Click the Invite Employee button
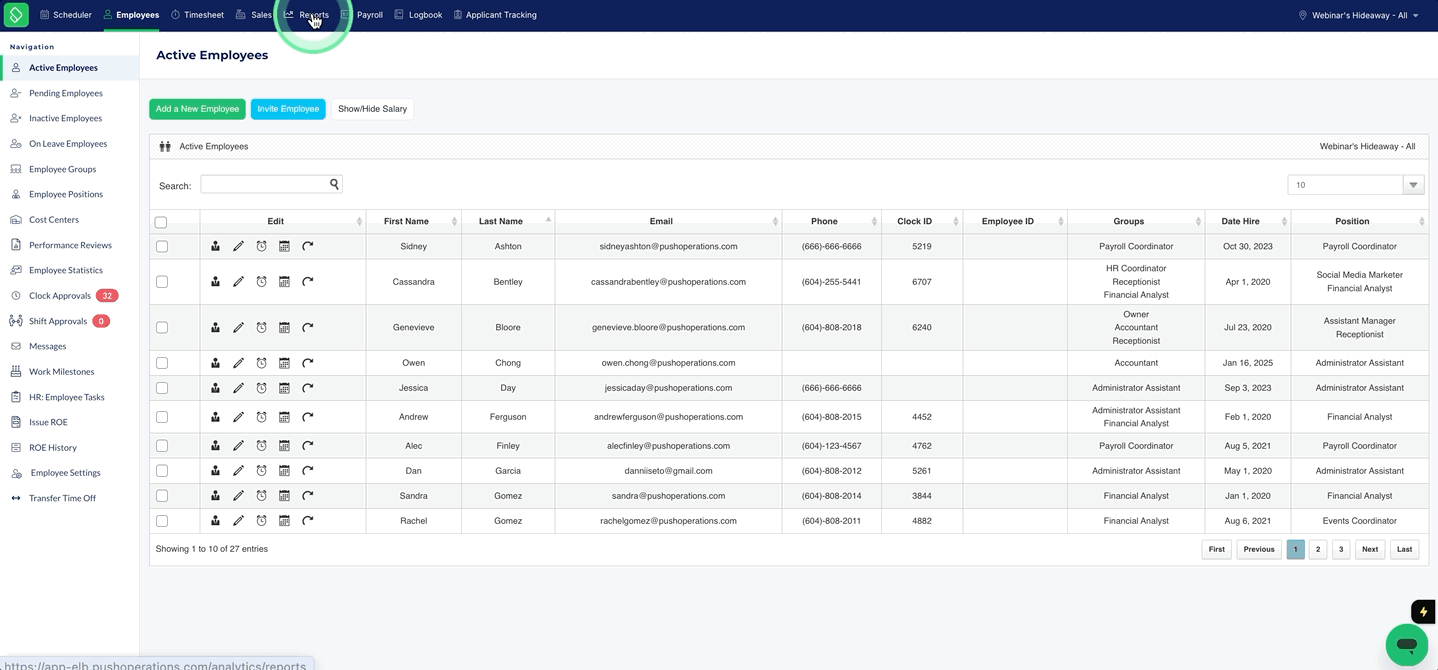Image resolution: width=1438 pixels, height=670 pixels. point(288,109)
